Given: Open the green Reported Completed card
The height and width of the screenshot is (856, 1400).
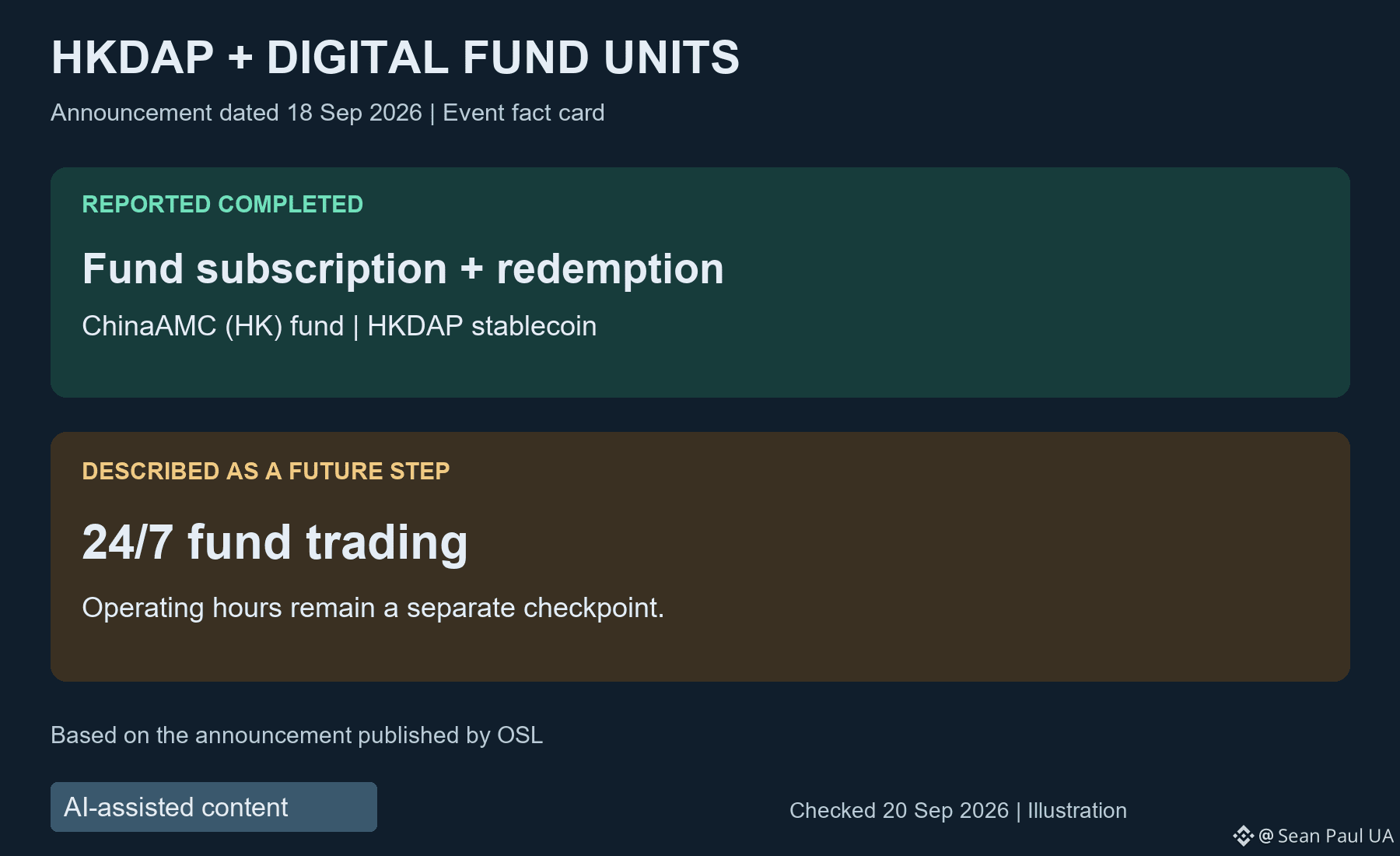Looking at the screenshot, I should click(700, 282).
